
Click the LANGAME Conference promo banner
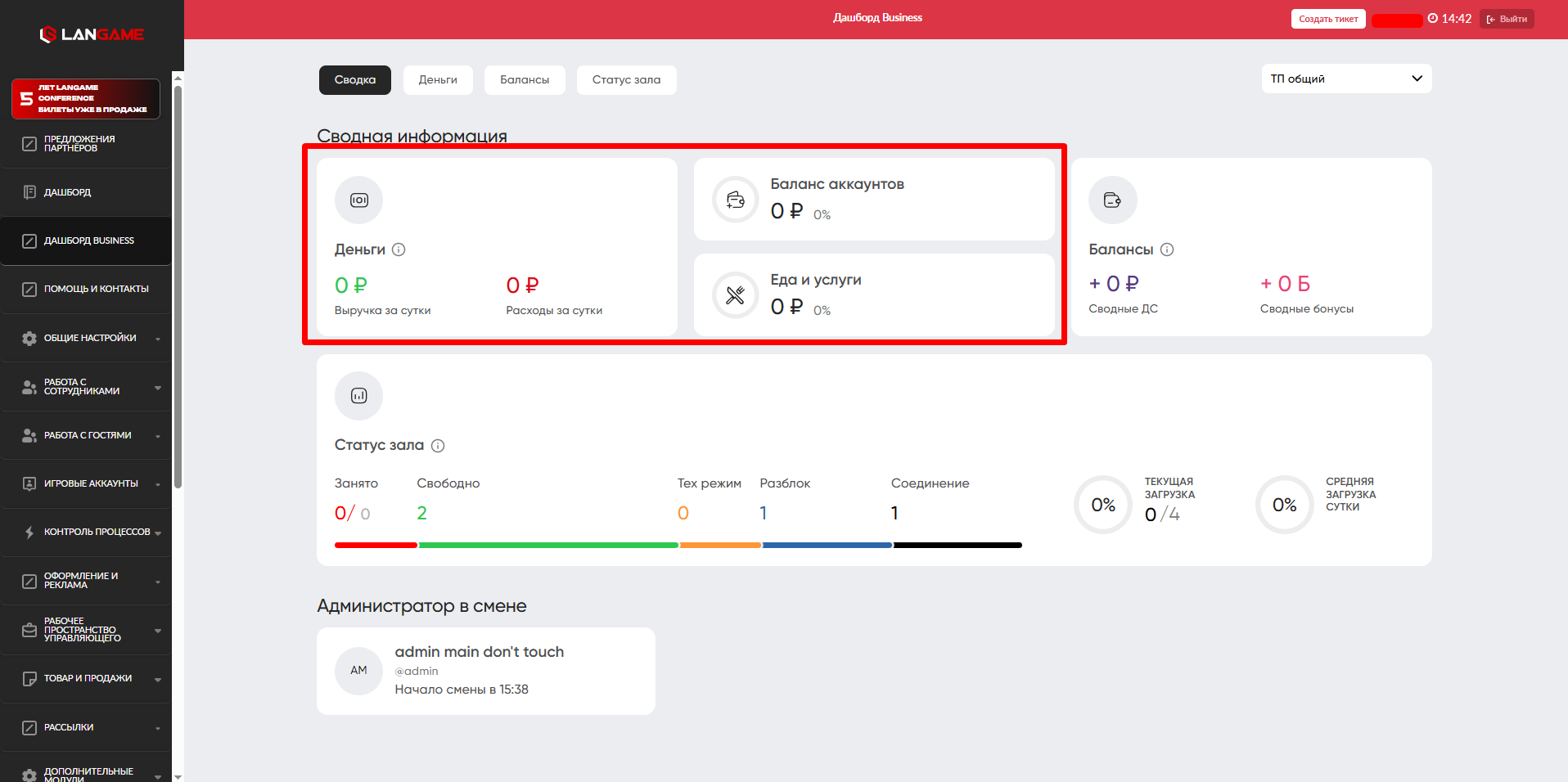click(86, 99)
